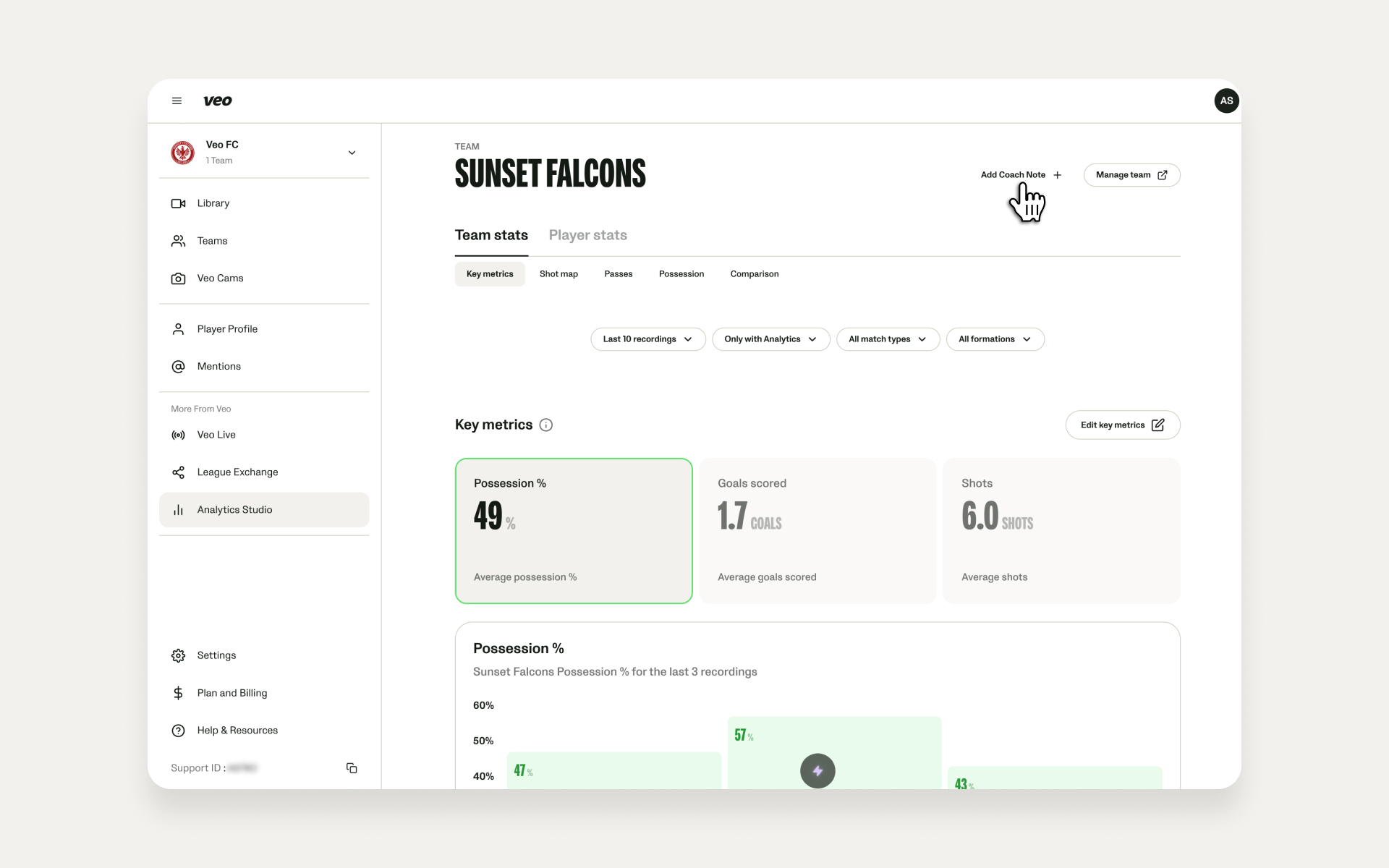
Task: Copy the Support ID
Action: 352,768
